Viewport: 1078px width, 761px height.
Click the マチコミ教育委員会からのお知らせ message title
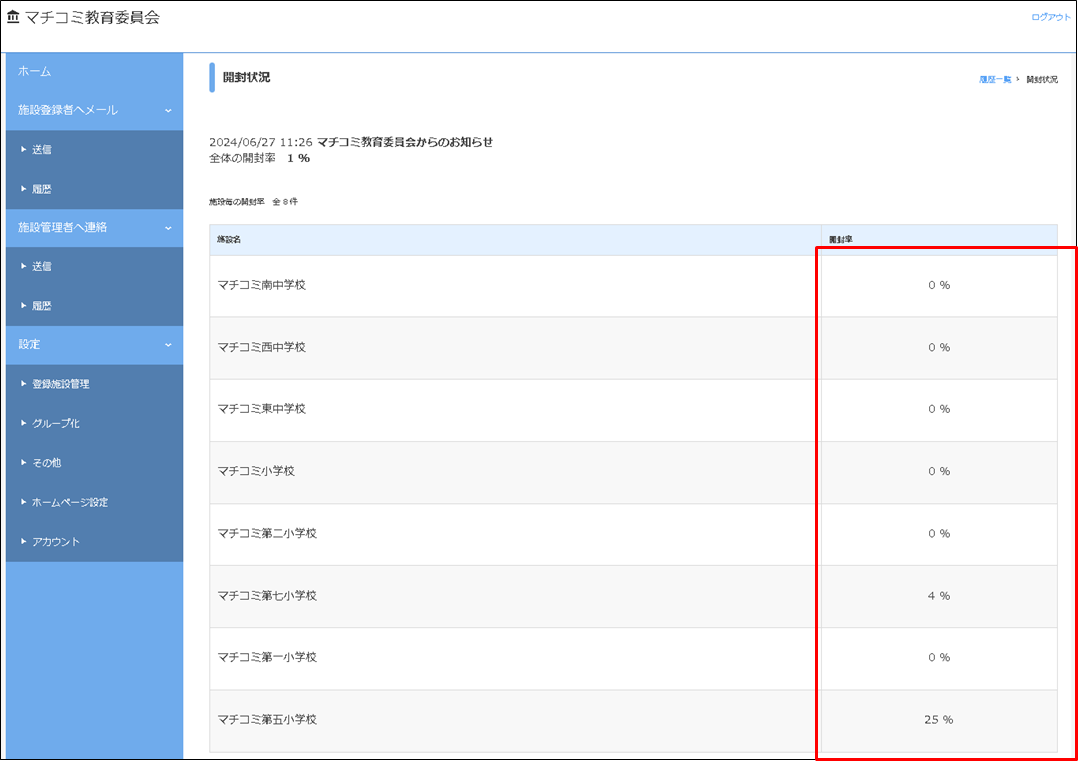[405, 142]
